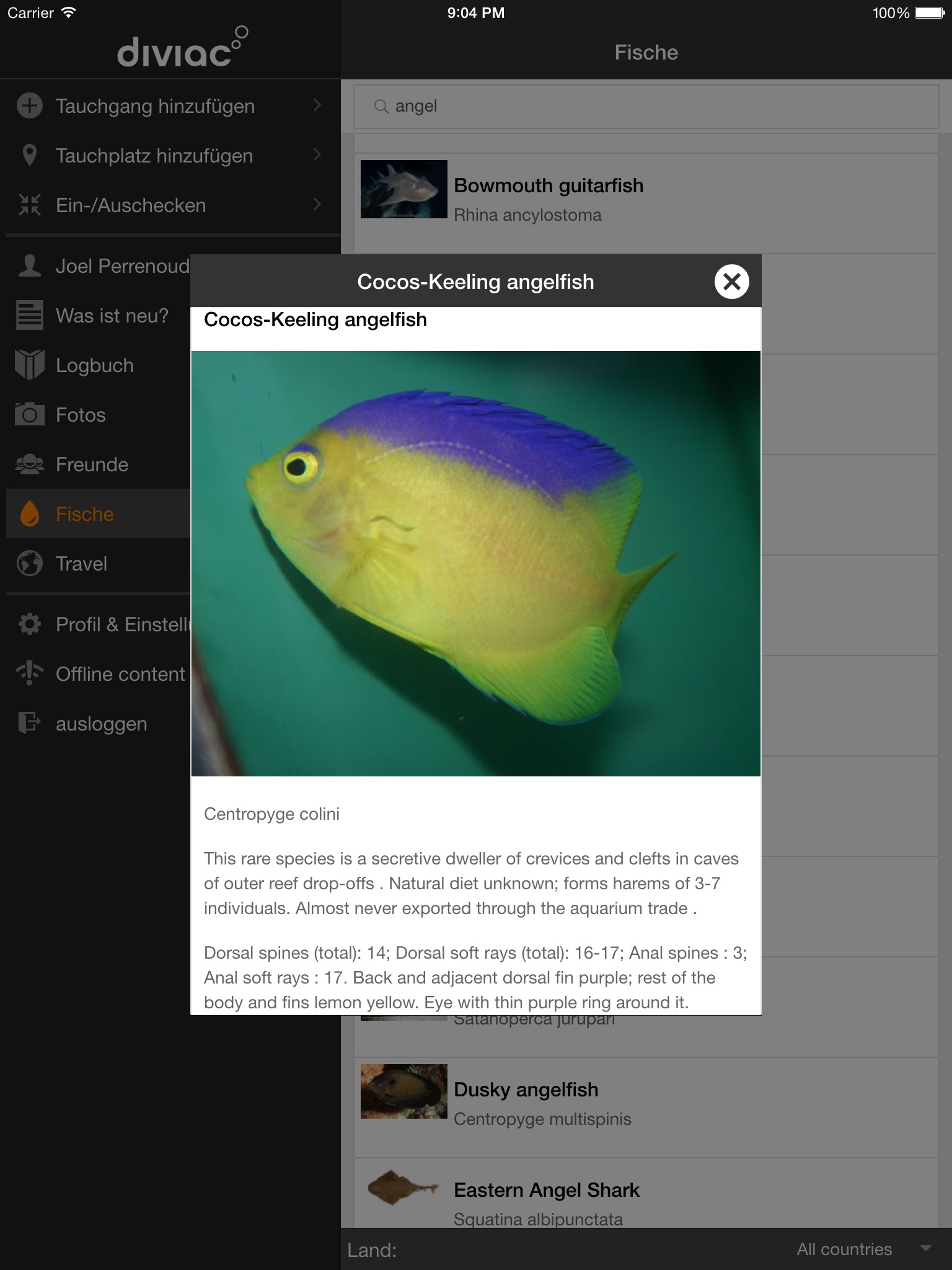Click the map pin icon for Tauchplatz hinzufügen
952x1270 pixels.
click(x=29, y=155)
